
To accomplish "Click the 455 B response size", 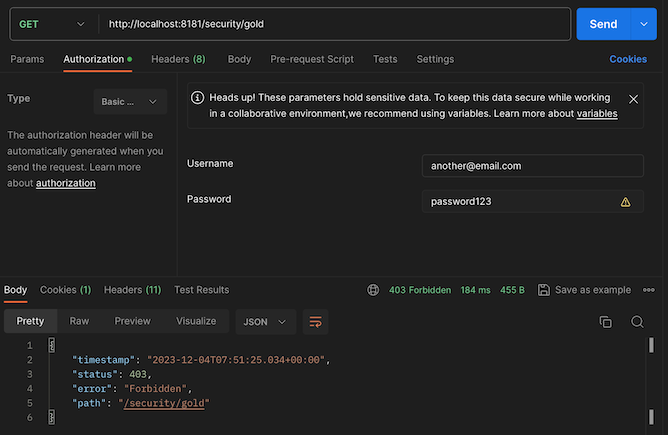I will point(512,290).
